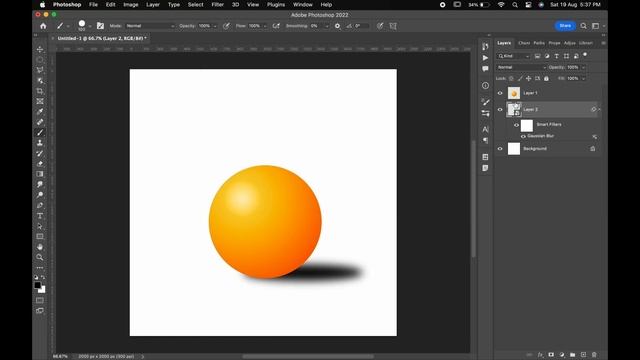Open the layer Opacity dropdown arrow
Screen dimensions: 640x360
(x=583, y=67)
